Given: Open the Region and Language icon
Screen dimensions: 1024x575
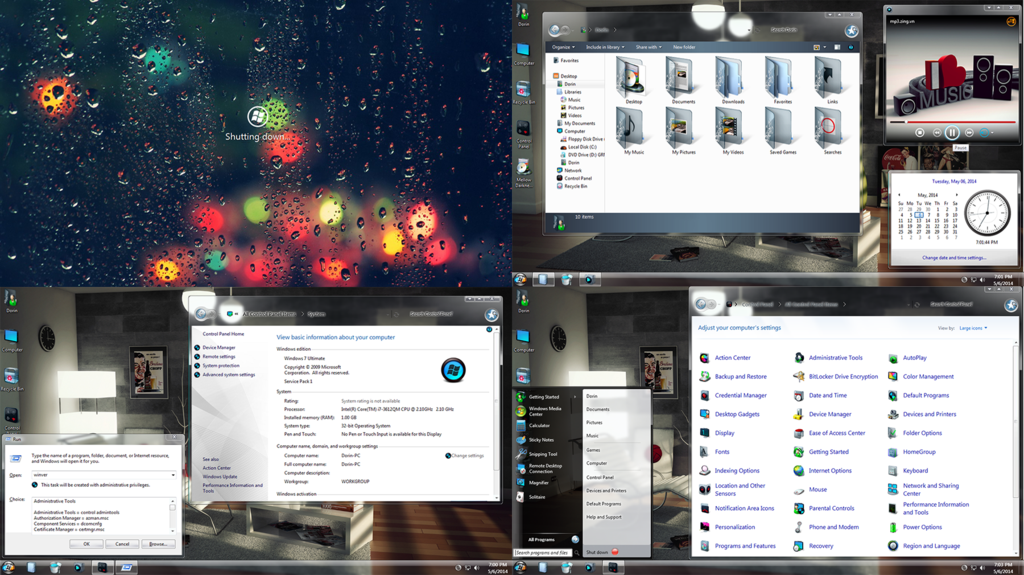Looking at the screenshot, I should [x=893, y=546].
